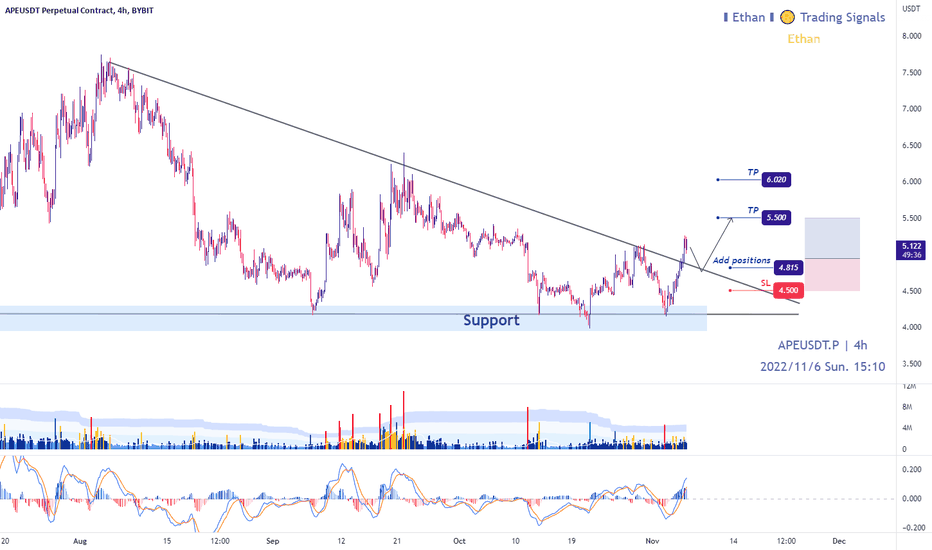The image size is (932, 550).
Task: Click the 'Oct' time axis label
Action: click(459, 542)
